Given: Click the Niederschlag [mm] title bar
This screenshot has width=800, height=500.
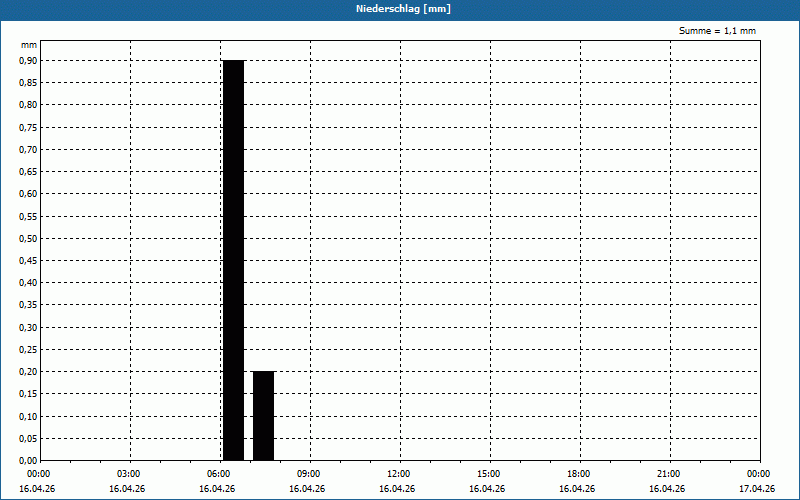Looking at the screenshot, I should click(400, 9).
